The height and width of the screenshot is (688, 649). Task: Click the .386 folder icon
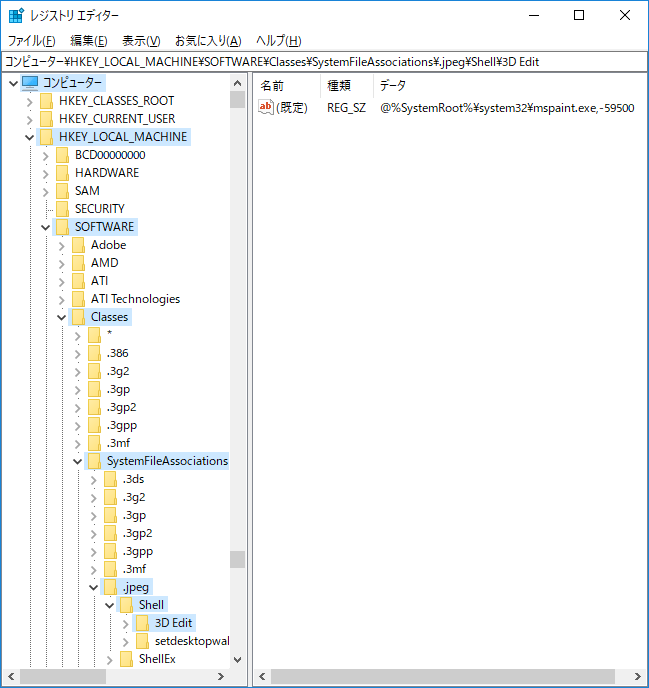[94, 353]
